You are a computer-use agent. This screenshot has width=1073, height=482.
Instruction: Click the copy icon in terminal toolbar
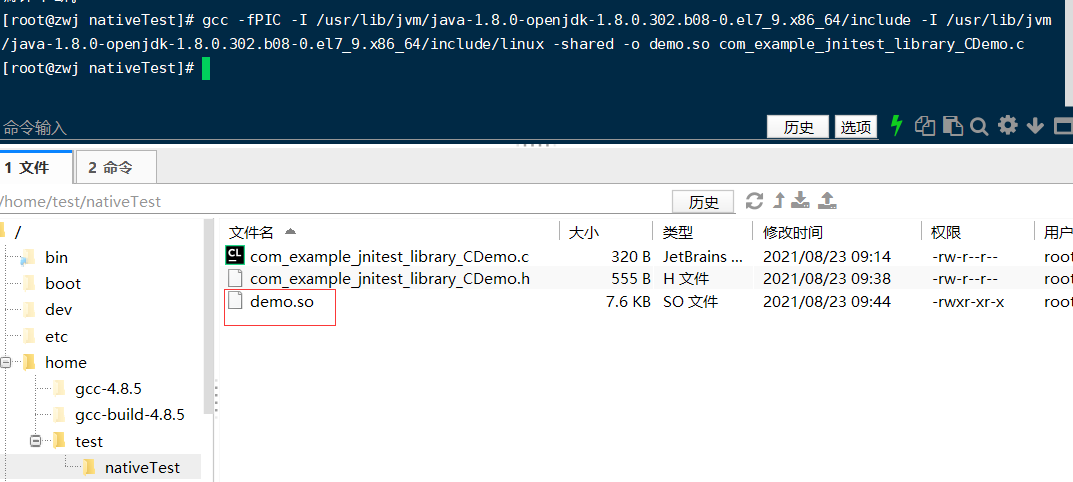point(925,126)
